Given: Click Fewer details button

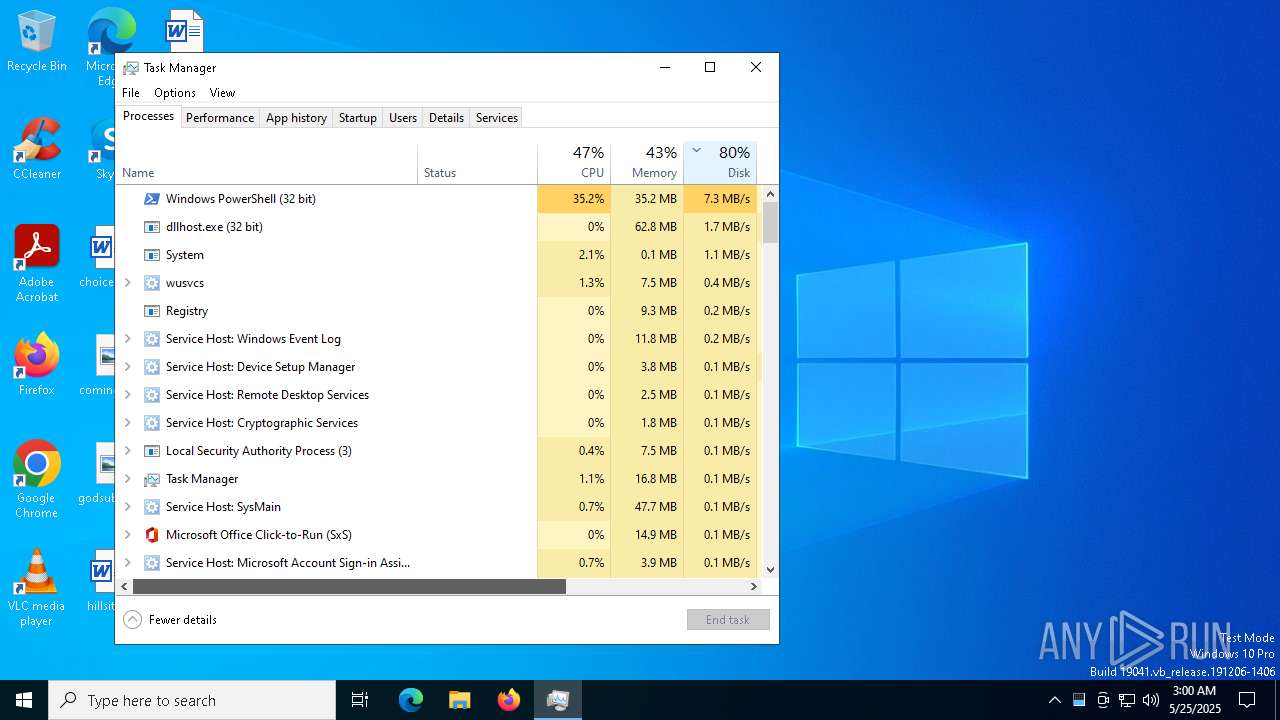Looking at the screenshot, I should pos(170,620).
